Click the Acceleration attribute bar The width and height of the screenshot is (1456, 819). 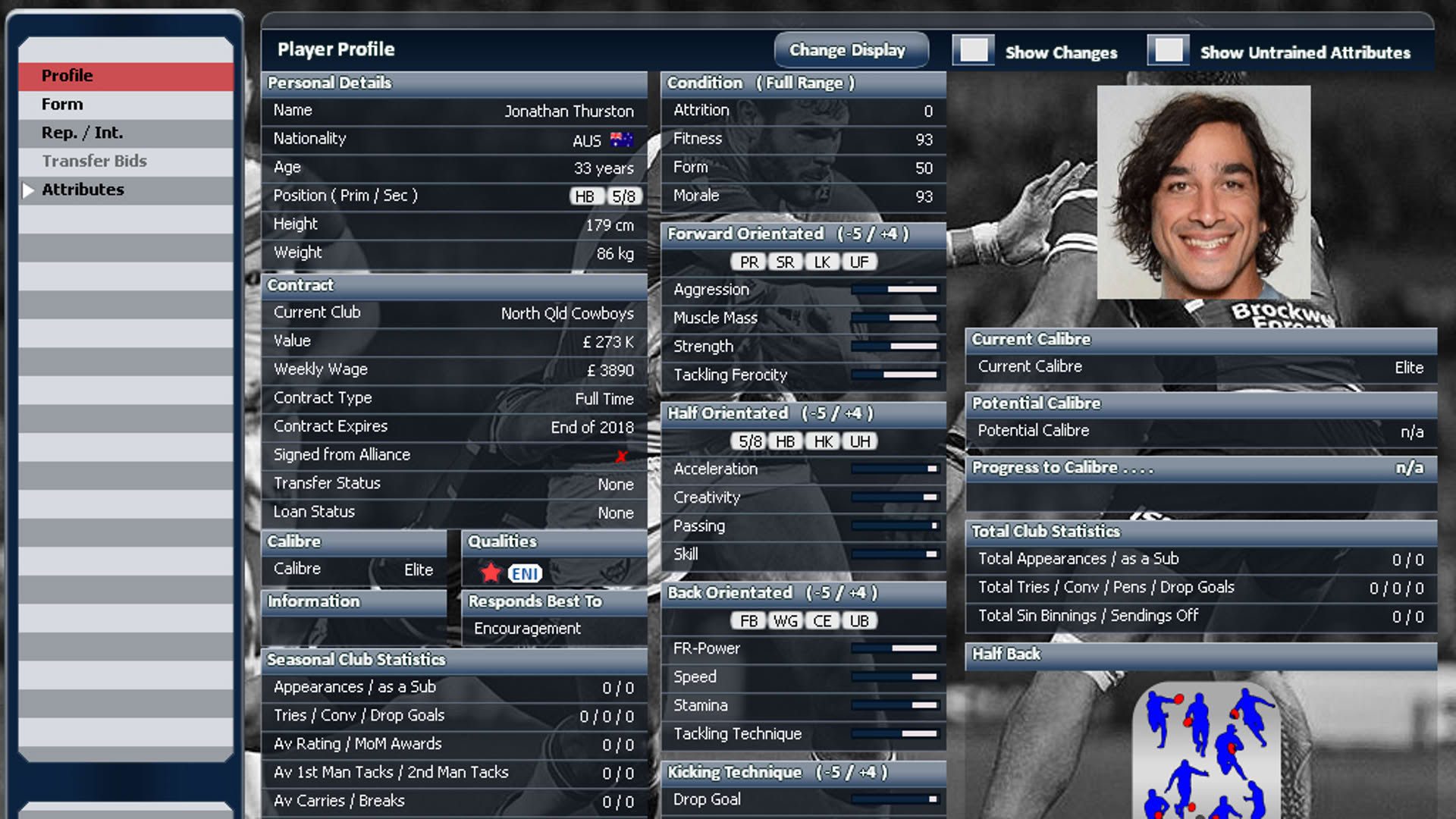[x=894, y=469]
